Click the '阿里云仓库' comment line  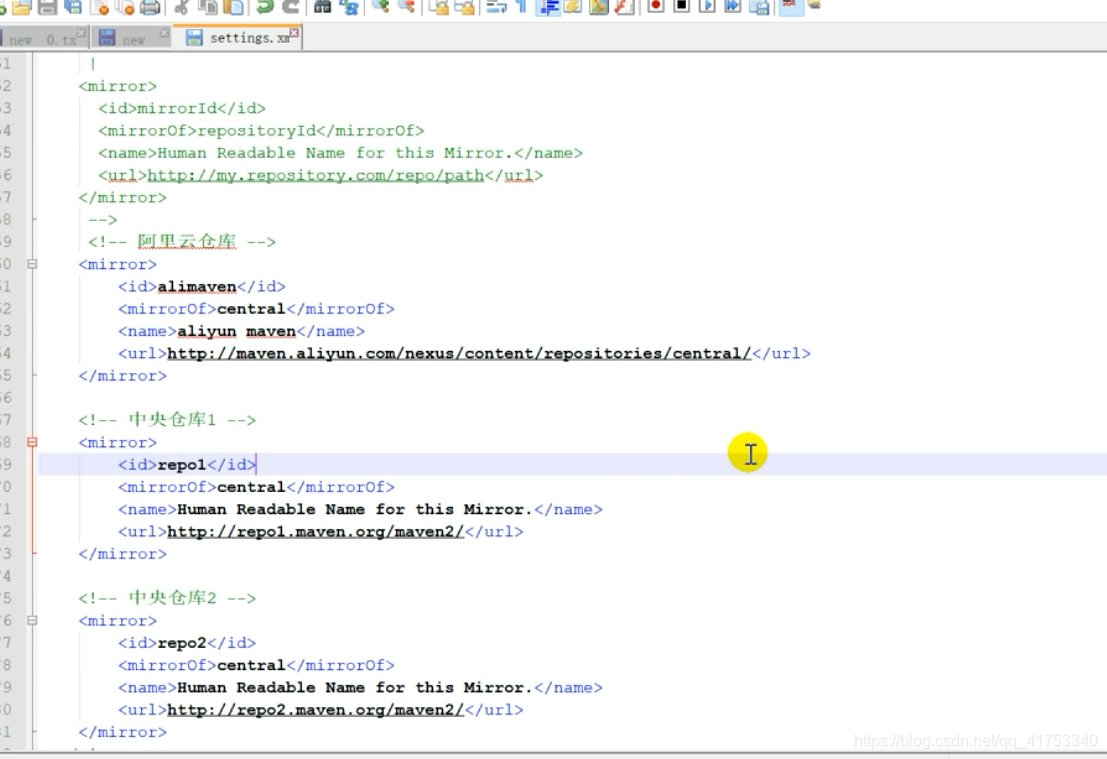pyautogui.click(x=181, y=241)
